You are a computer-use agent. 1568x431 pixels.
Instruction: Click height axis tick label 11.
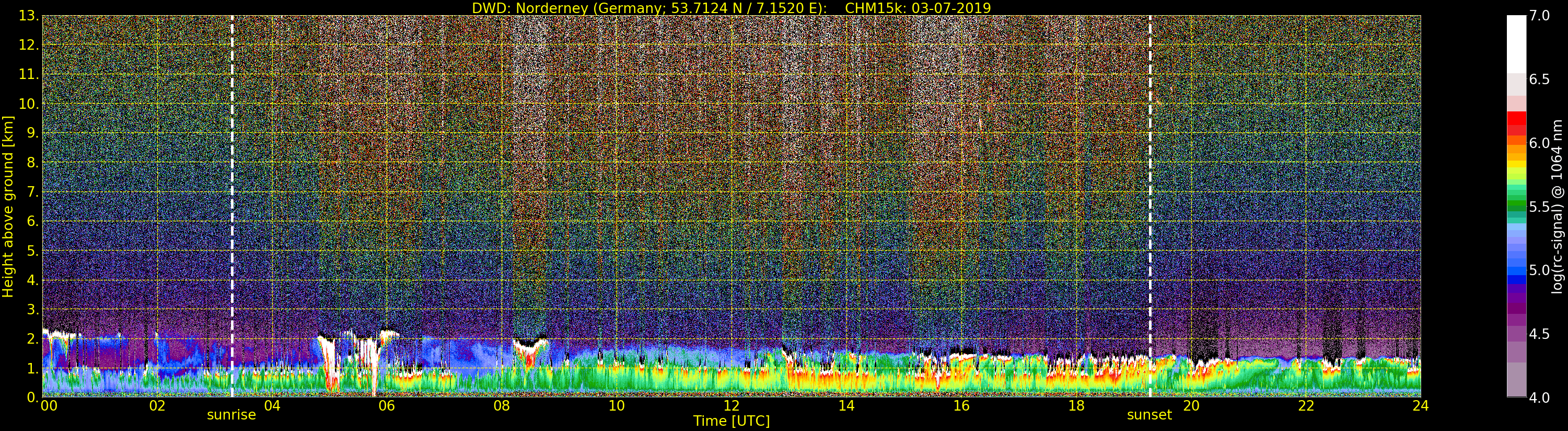28,74
